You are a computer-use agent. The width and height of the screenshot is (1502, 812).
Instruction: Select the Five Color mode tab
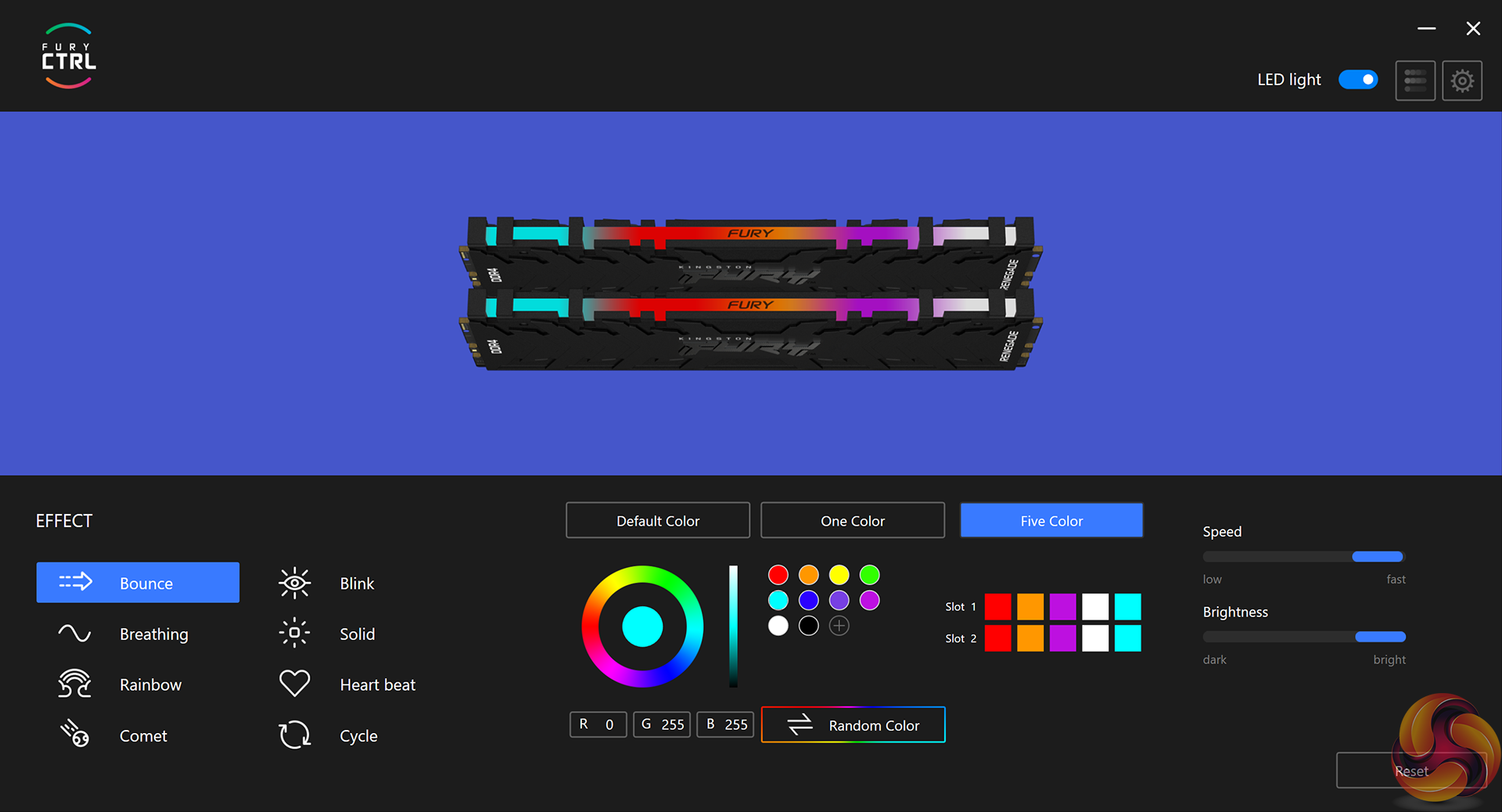pyautogui.click(x=1051, y=520)
